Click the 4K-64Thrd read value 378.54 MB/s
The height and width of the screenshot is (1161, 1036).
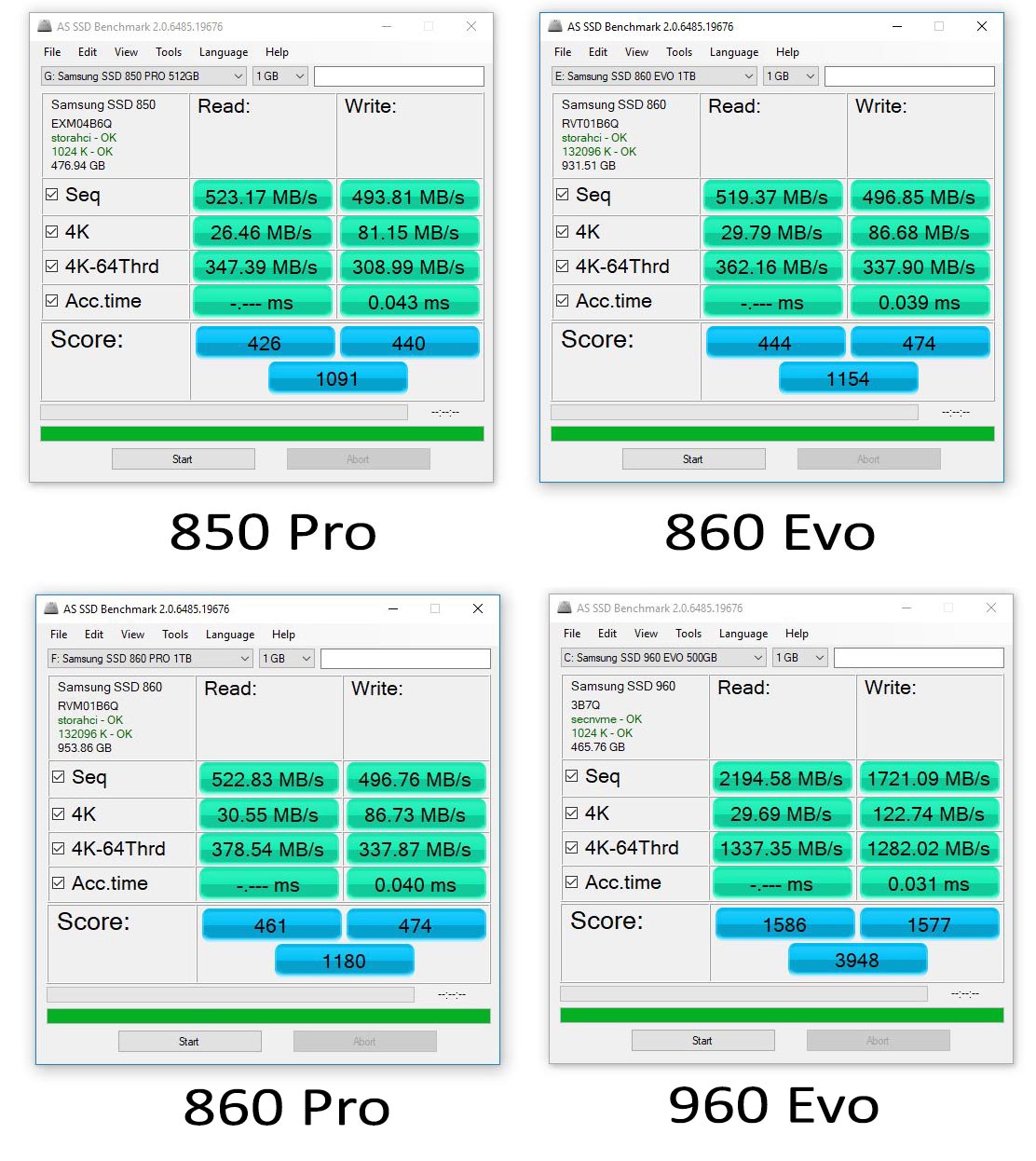(x=267, y=850)
